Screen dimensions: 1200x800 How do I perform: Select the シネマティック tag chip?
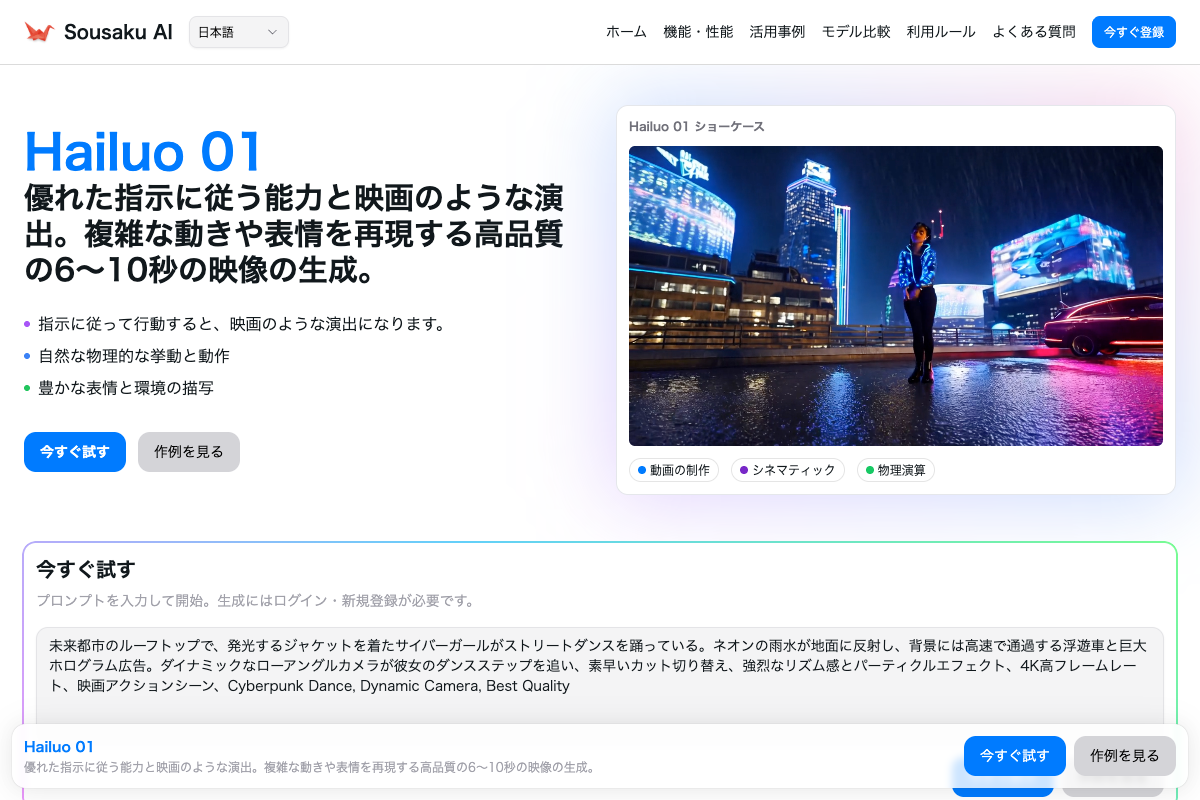(x=788, y=470)
